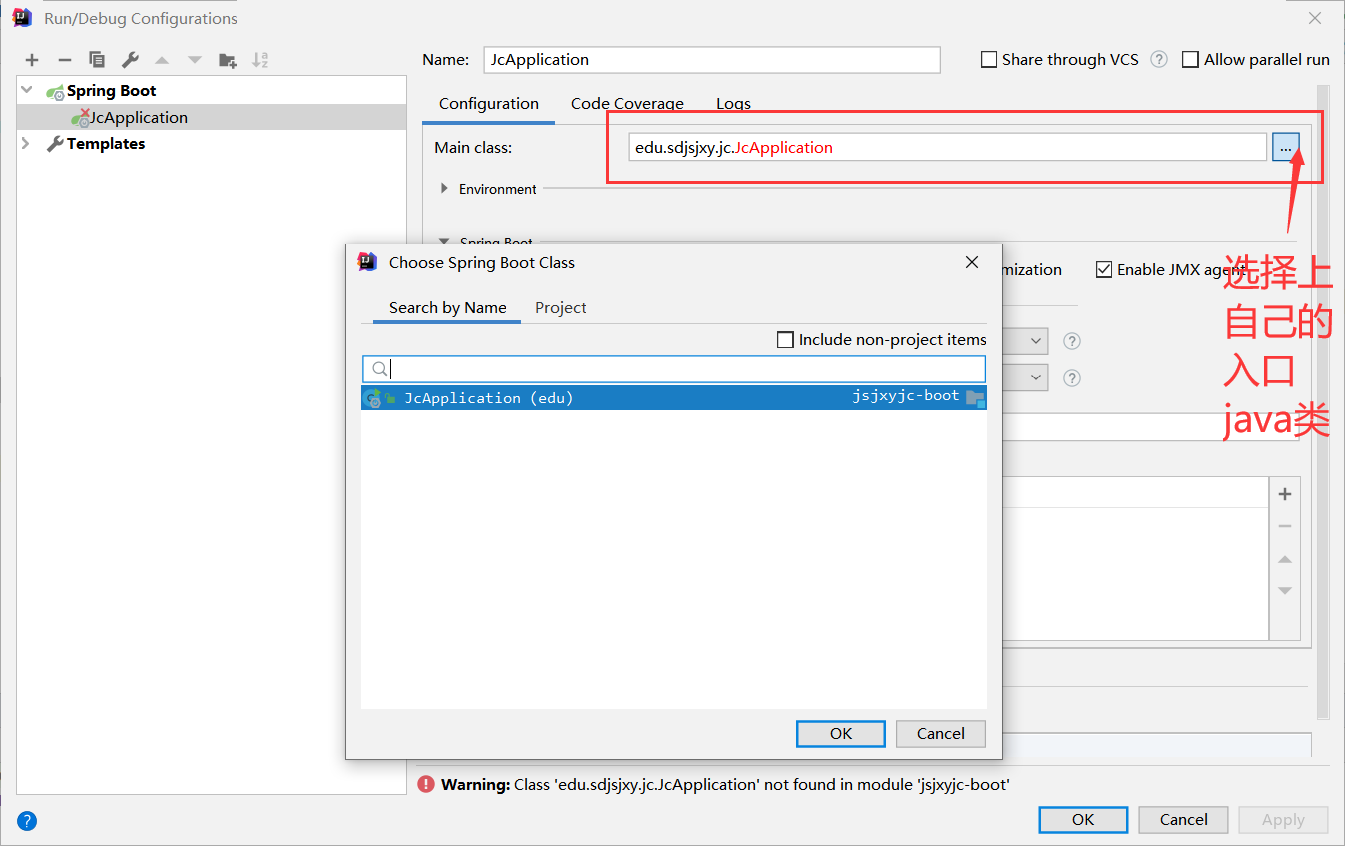Browse for main class with ellipsis button
The height and width of the screenshot is (846, 1345).
1285,148
